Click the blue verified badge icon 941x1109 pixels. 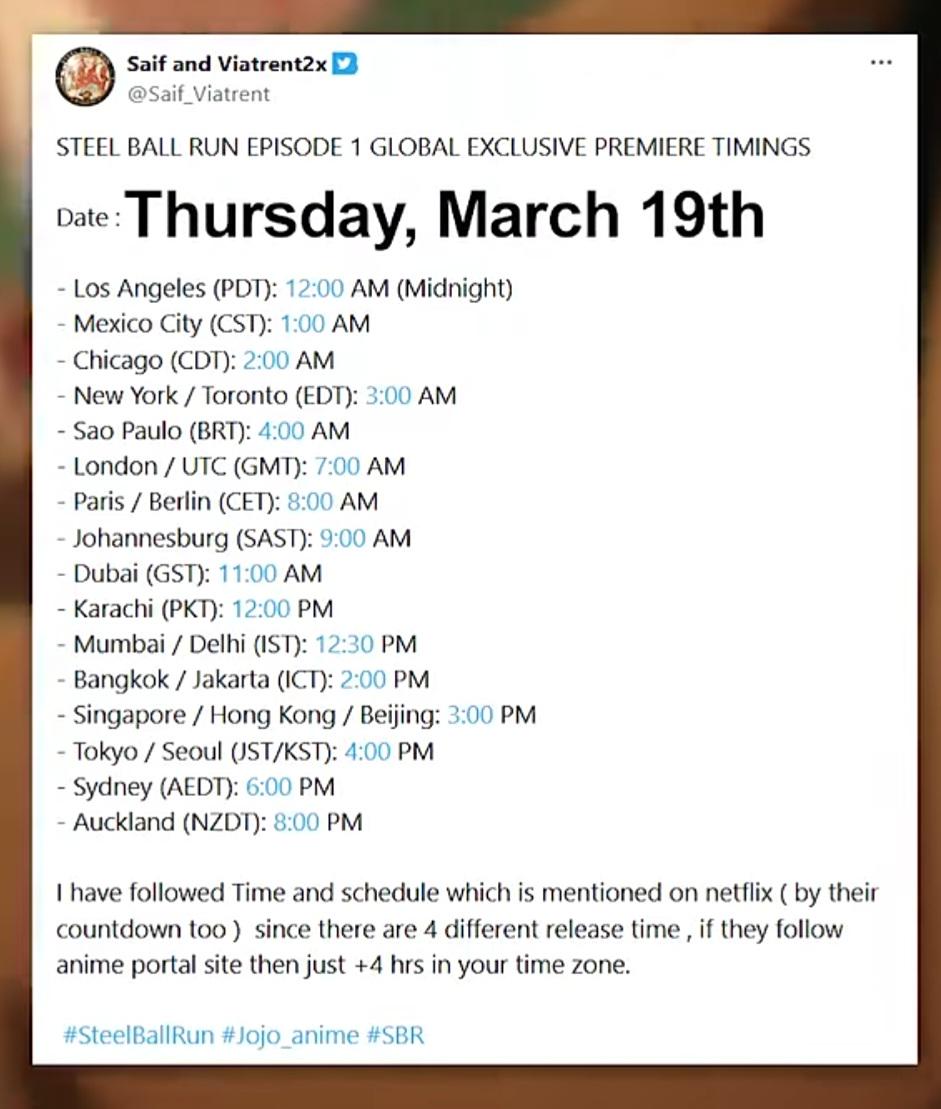click(x=346, y=64)
